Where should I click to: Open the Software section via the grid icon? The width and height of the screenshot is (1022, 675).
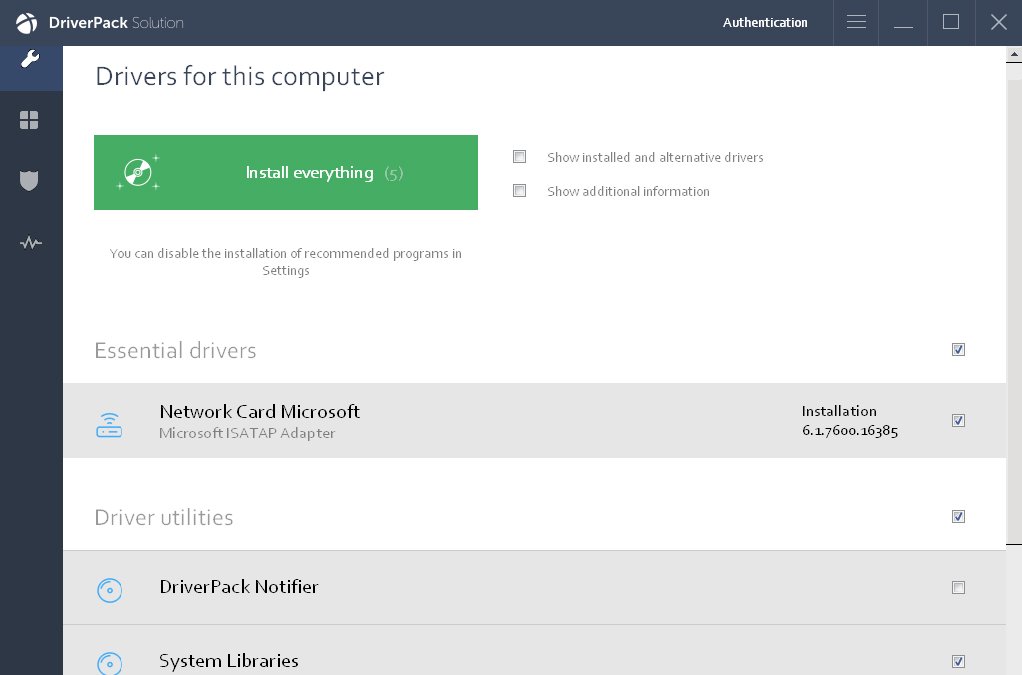click(x=30, y=118)
